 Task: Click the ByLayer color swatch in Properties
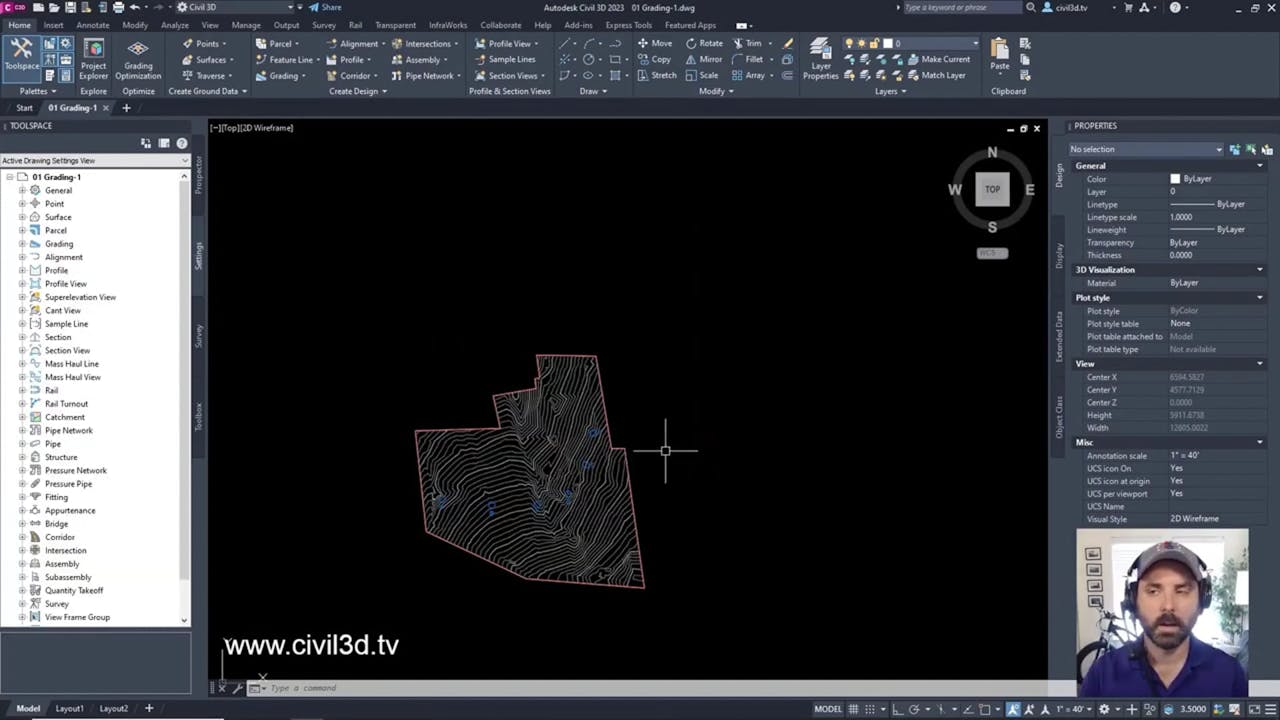point(1175,178)
